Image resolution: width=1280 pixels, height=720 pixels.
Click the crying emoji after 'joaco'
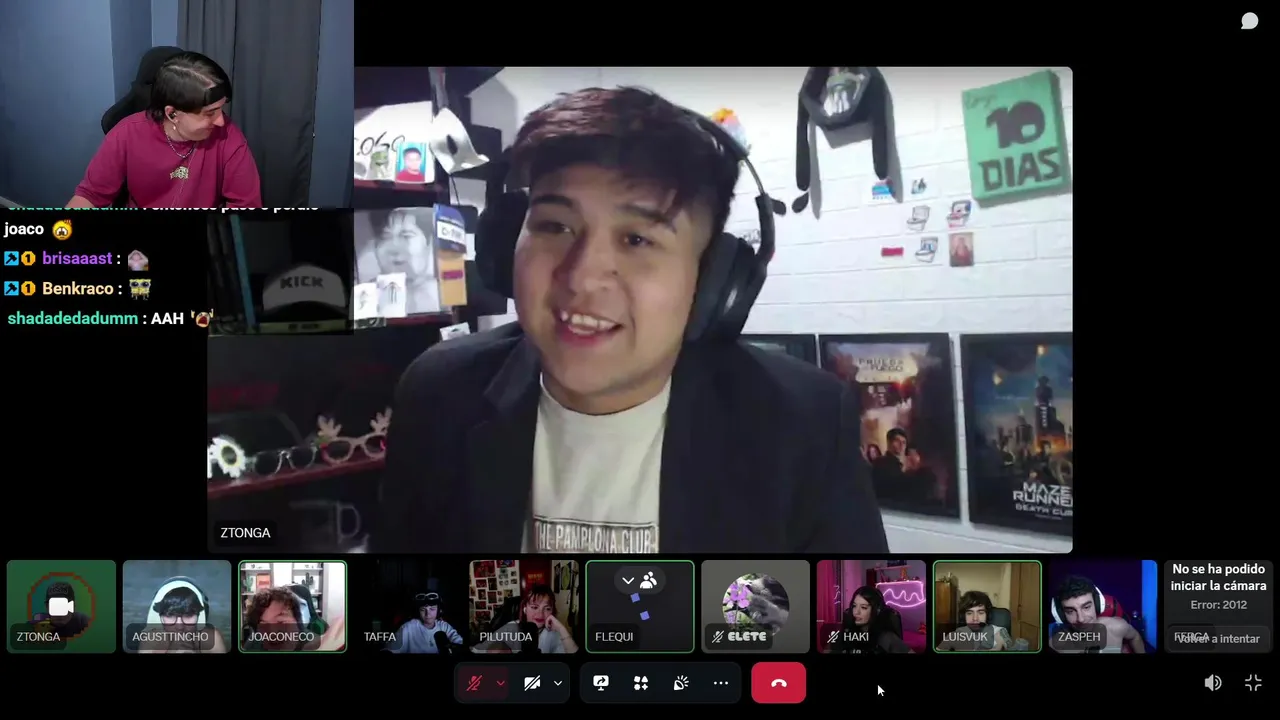(62, 230)
